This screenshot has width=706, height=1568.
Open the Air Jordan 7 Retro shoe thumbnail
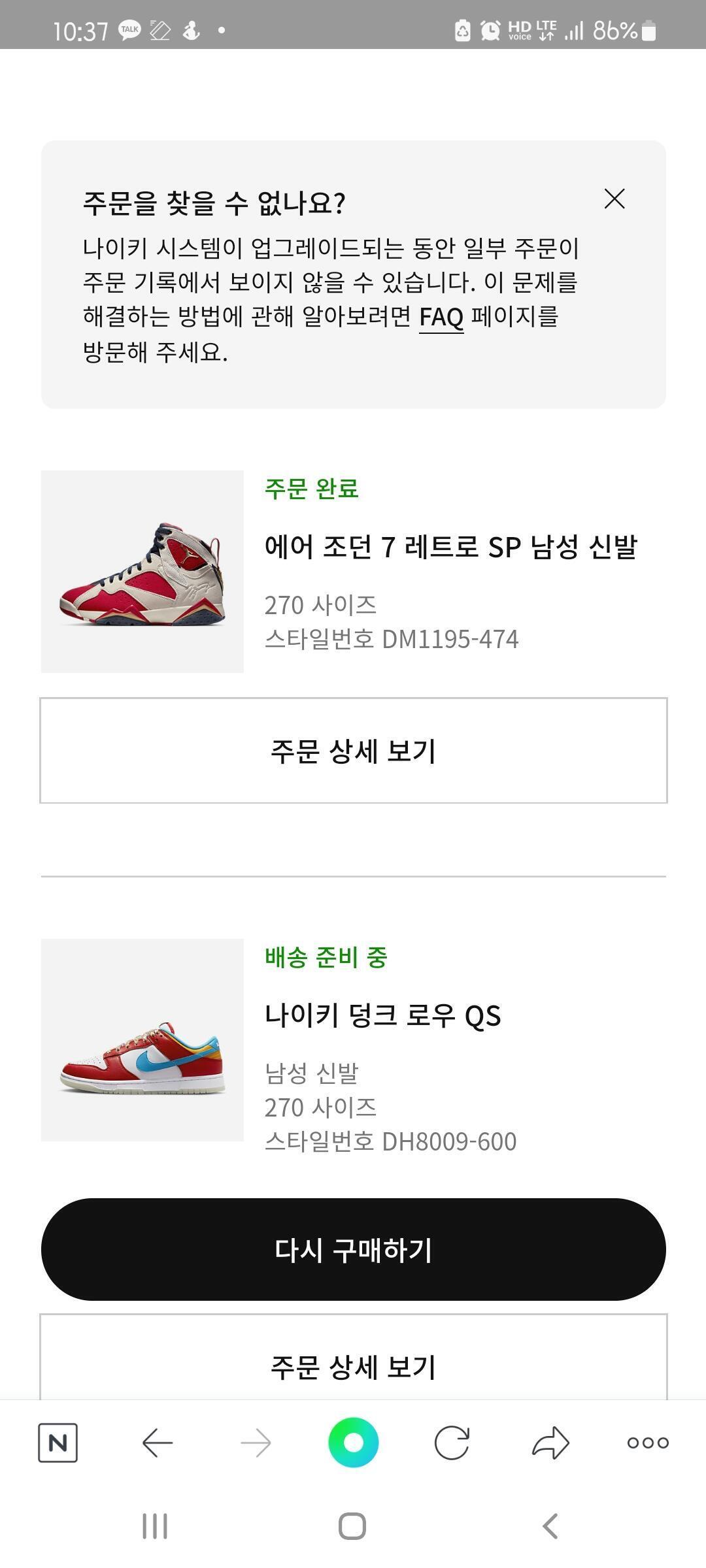pyautogui.click(x=143, y=572)
